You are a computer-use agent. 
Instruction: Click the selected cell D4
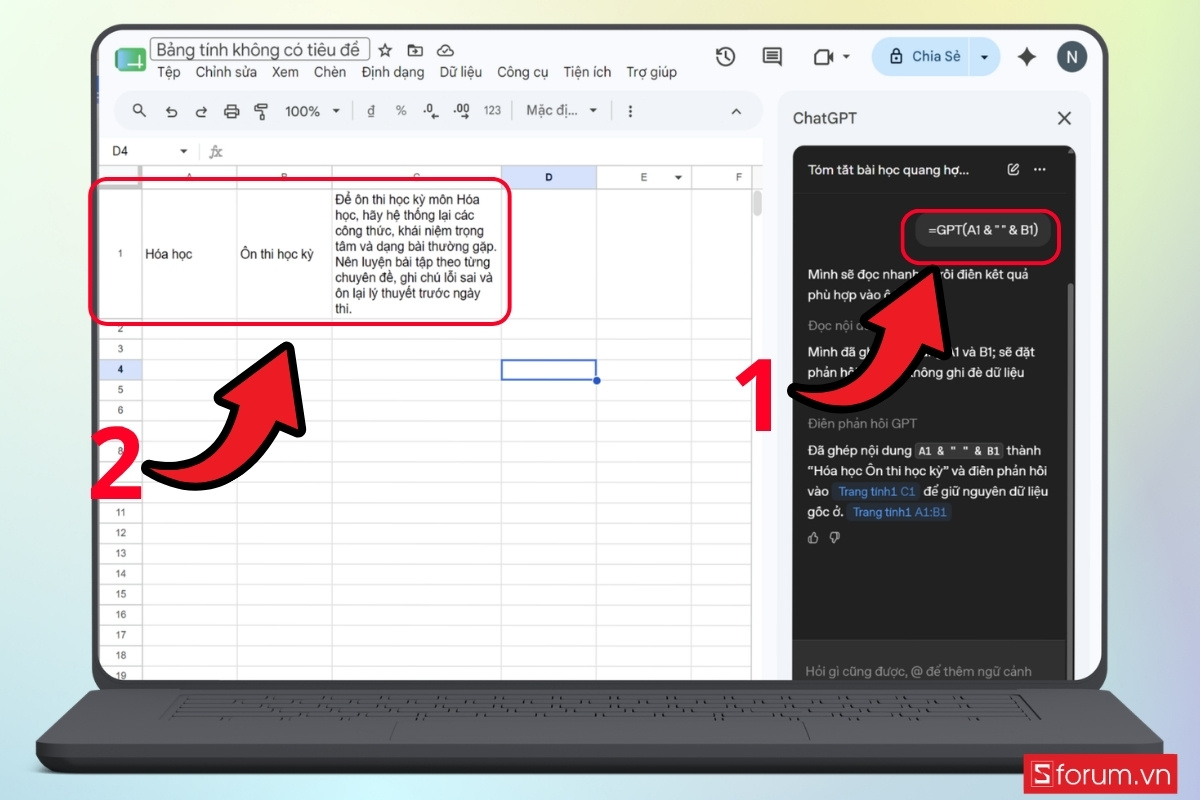point(549,369)
